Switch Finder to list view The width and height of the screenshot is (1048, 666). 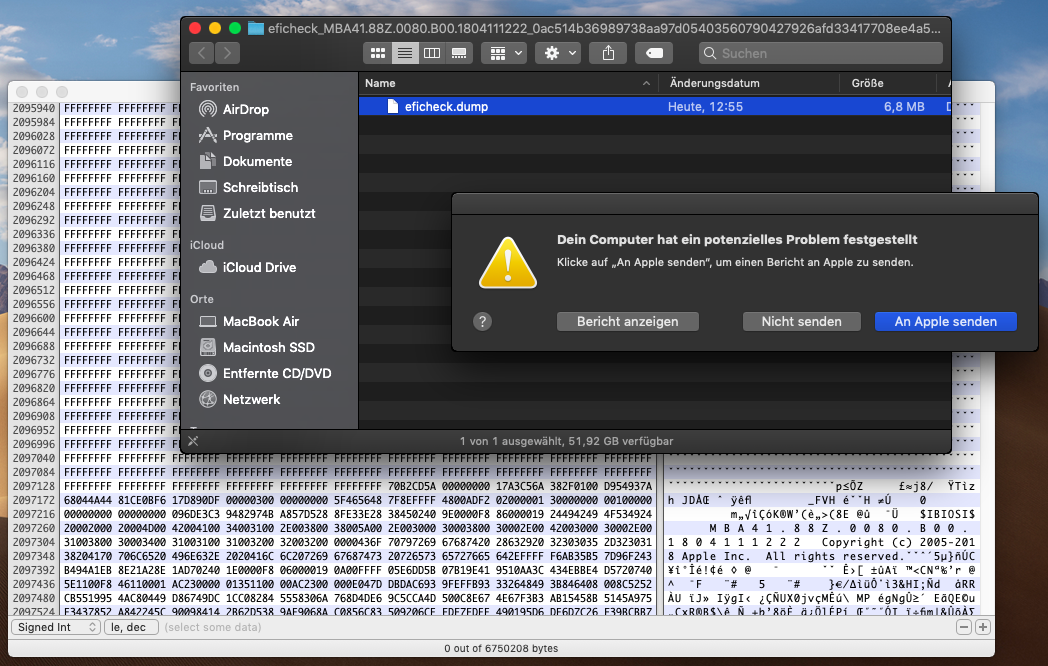[405, 53]
